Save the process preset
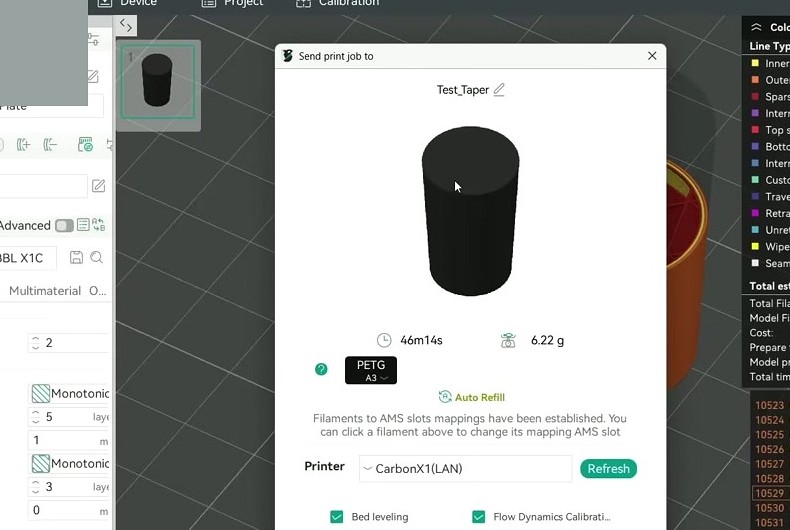Screen dimensions: 790x530 76,257
